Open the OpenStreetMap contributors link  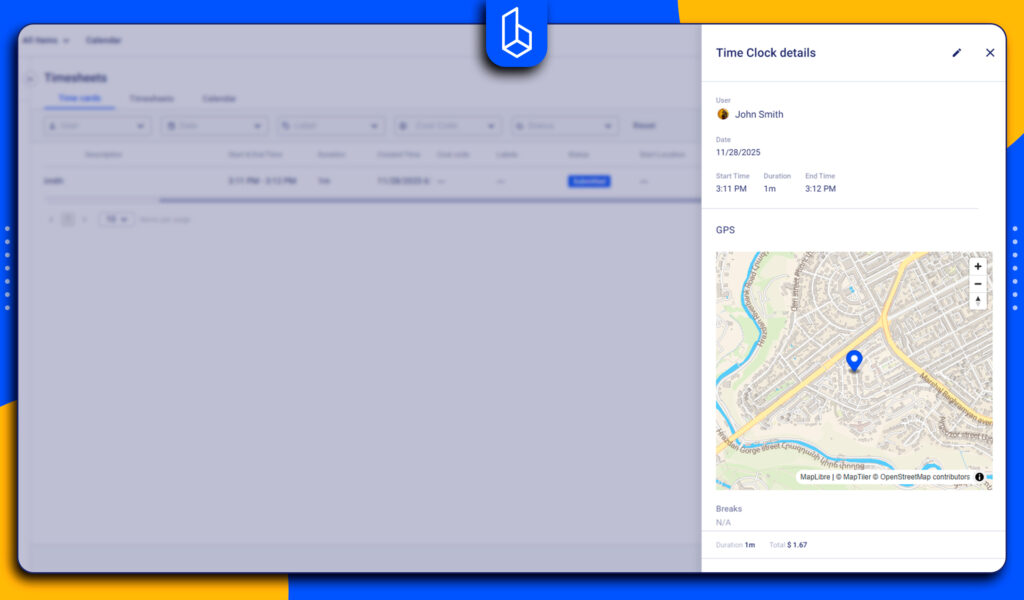click(x=925, y=478)
